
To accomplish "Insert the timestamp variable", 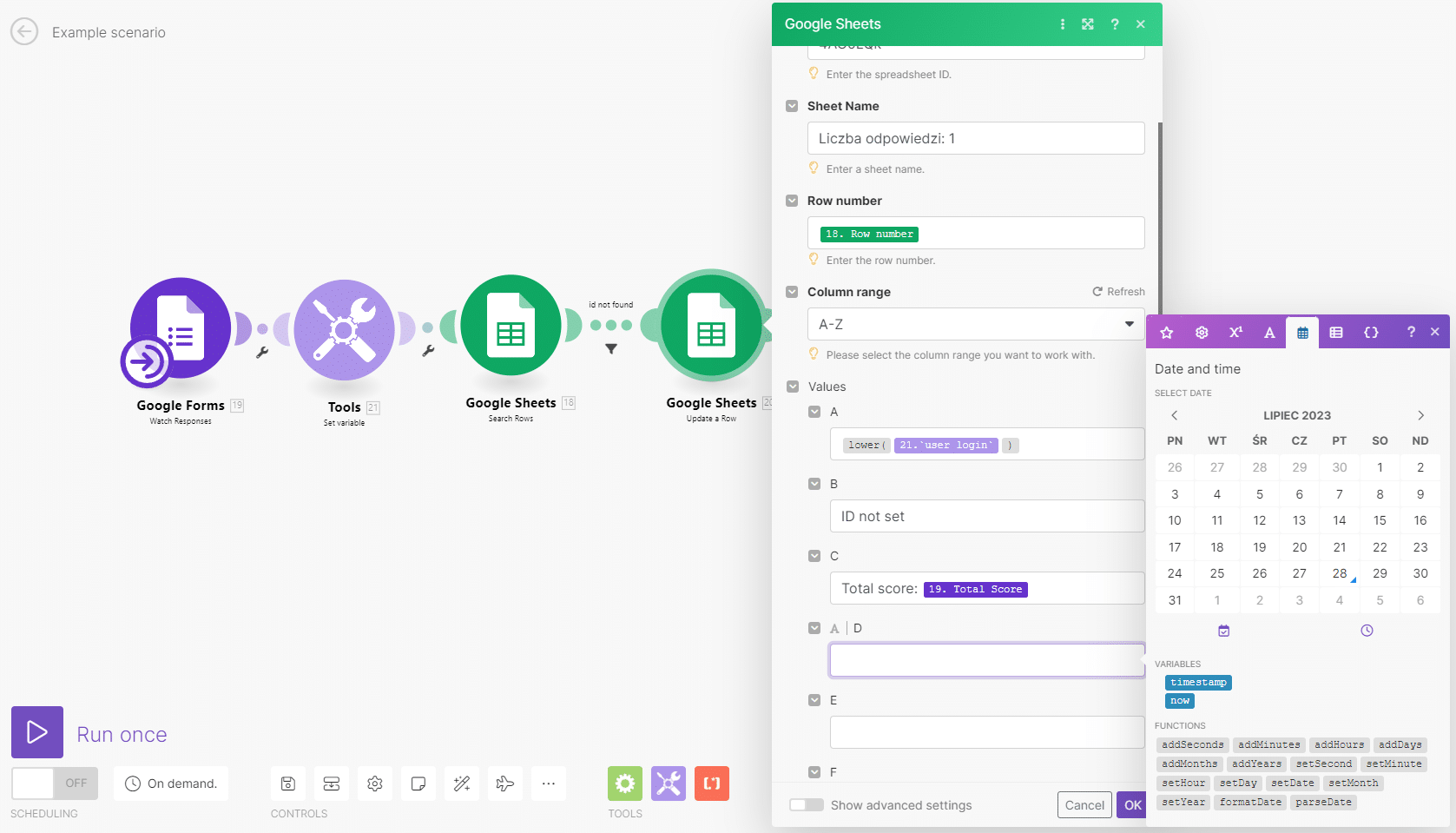I will coord(1198,683).
